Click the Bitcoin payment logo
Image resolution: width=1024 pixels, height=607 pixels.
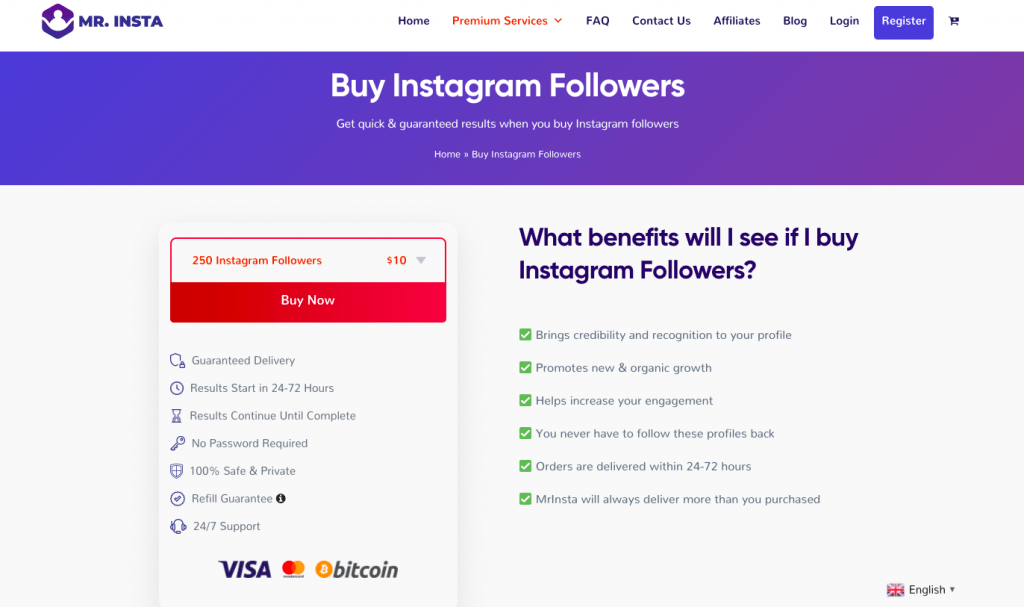point(357,570)
